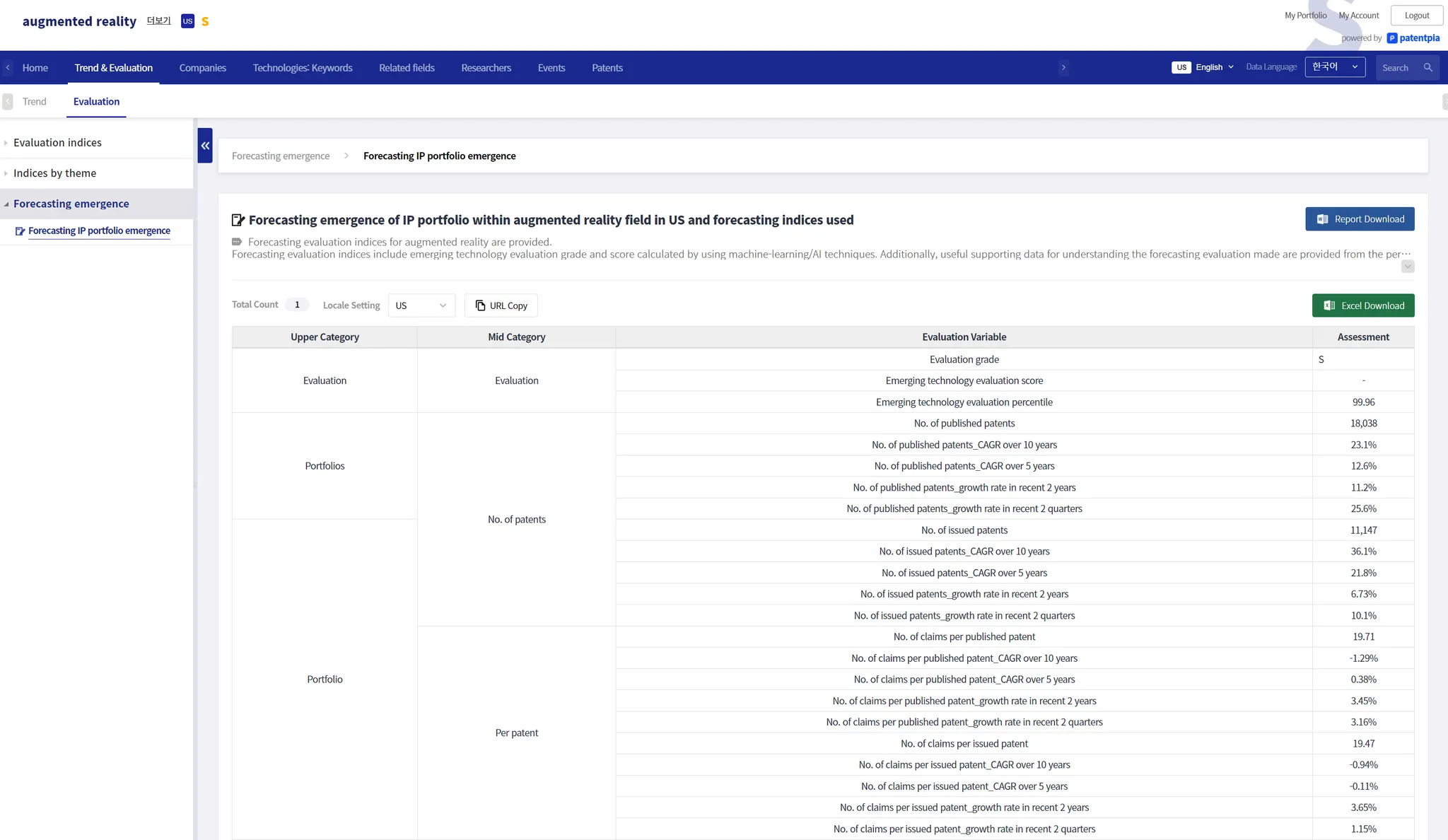Click the Excel Download button

click(1362, 305)
